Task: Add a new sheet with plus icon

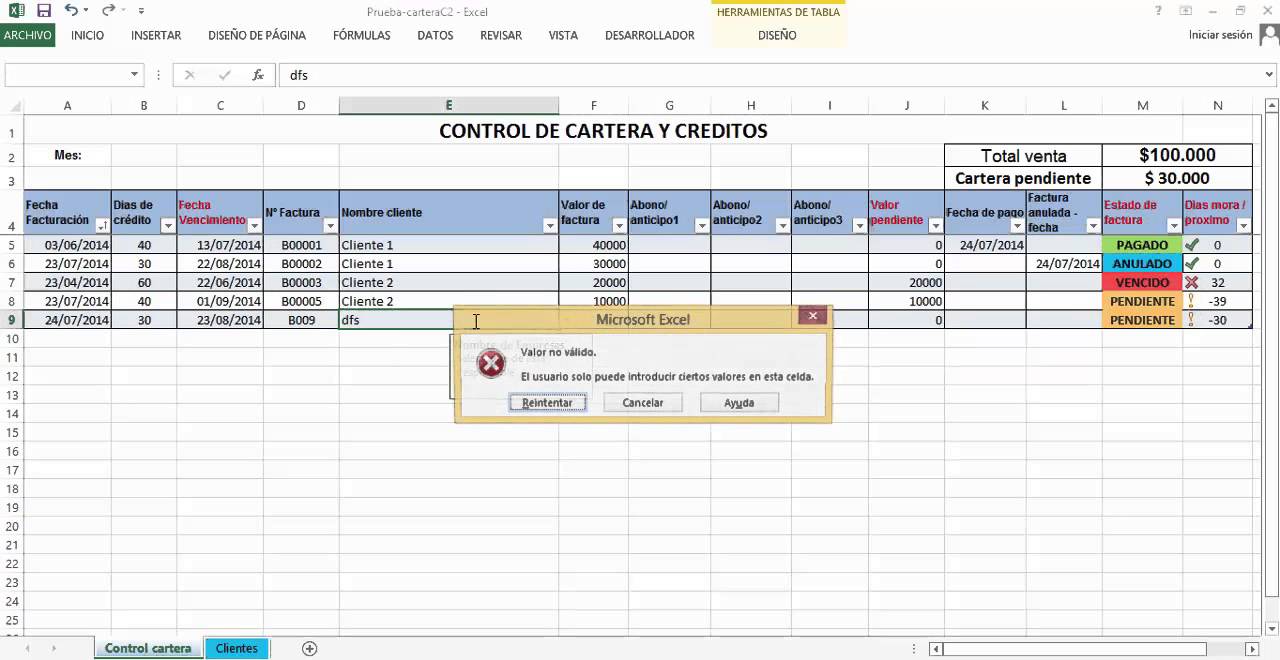Action: click(310, 648)
